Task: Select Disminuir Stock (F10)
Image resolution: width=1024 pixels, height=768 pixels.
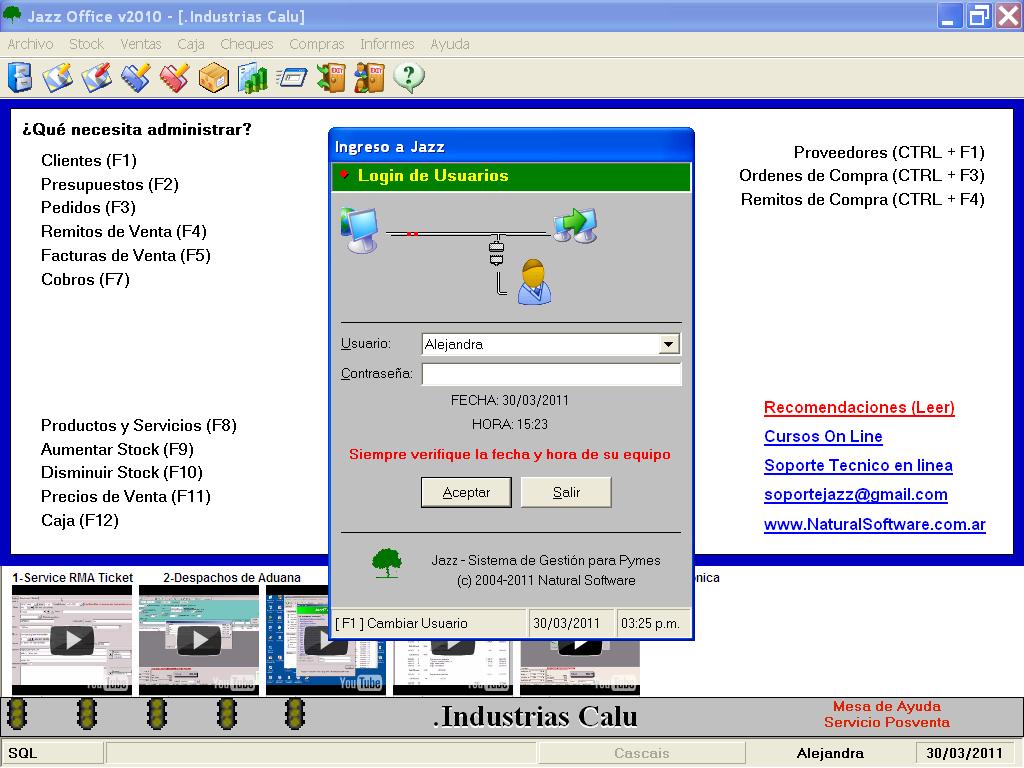Action: [x=121, y=472]
